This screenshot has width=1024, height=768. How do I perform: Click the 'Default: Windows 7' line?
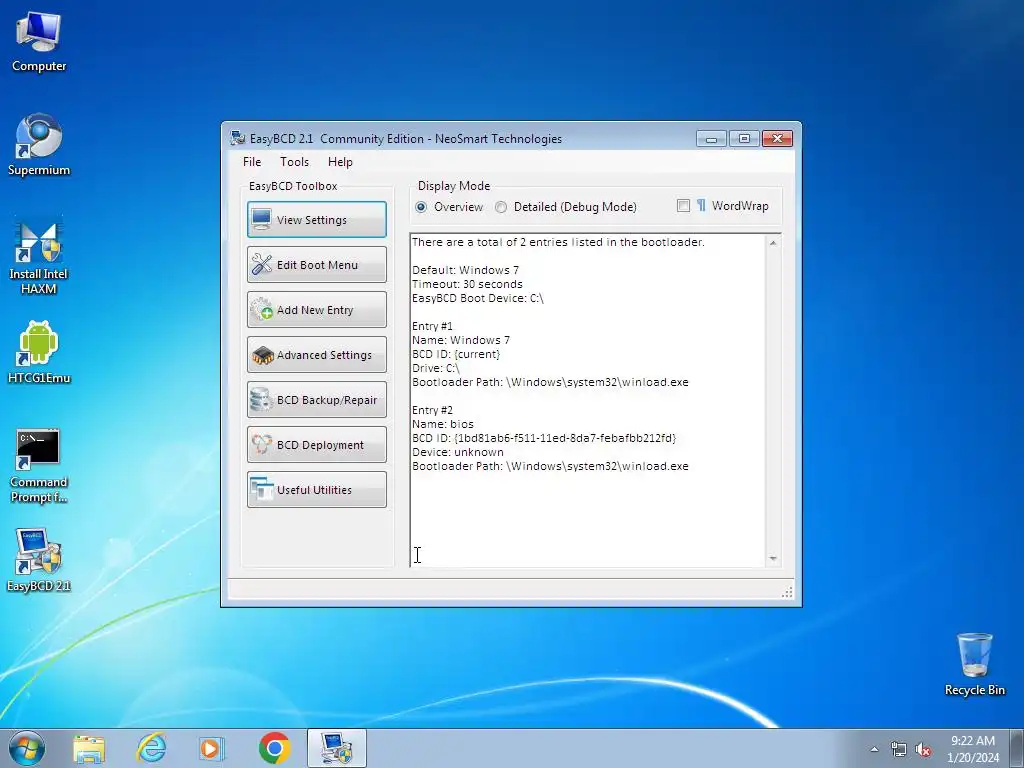[465, 270]
